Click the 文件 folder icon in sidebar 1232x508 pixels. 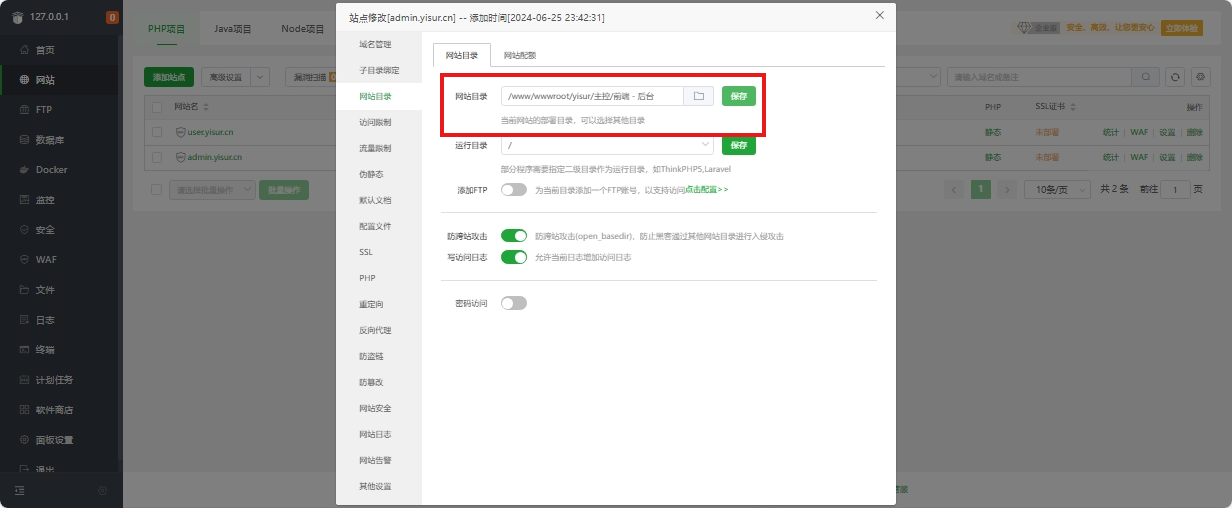[x=24, y=290]
